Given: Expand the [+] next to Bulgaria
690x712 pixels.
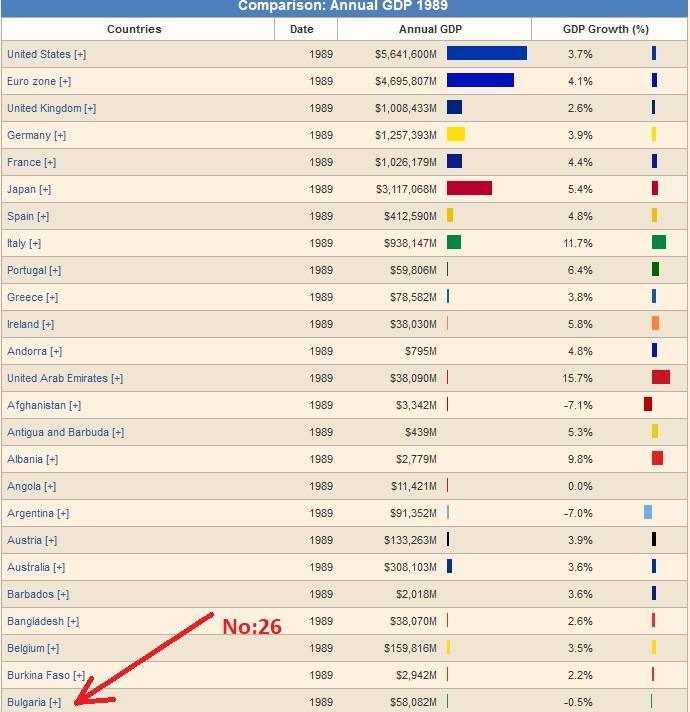Looking at the screenshot, I should 55,702.
